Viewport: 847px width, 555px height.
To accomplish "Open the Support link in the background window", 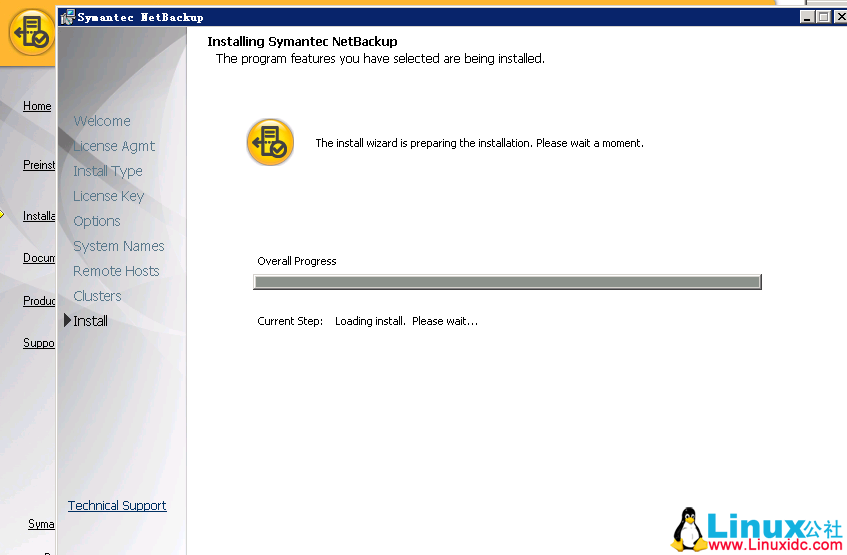I will click(39, 343).
